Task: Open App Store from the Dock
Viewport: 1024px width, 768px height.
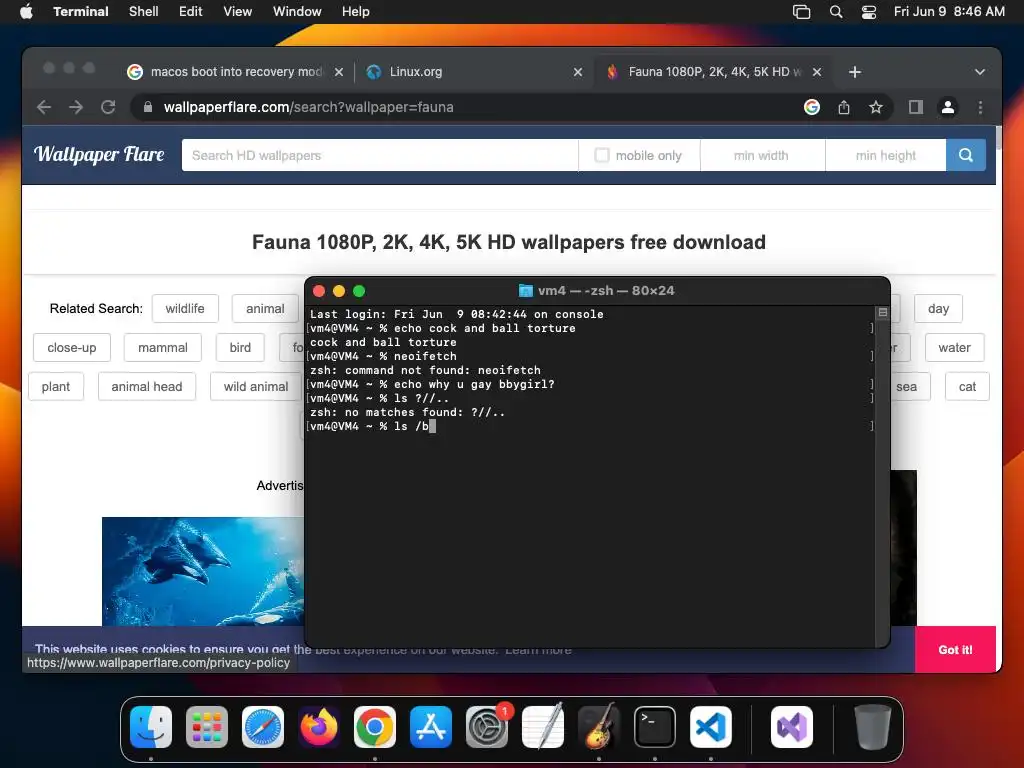Action: click(431, 727)
